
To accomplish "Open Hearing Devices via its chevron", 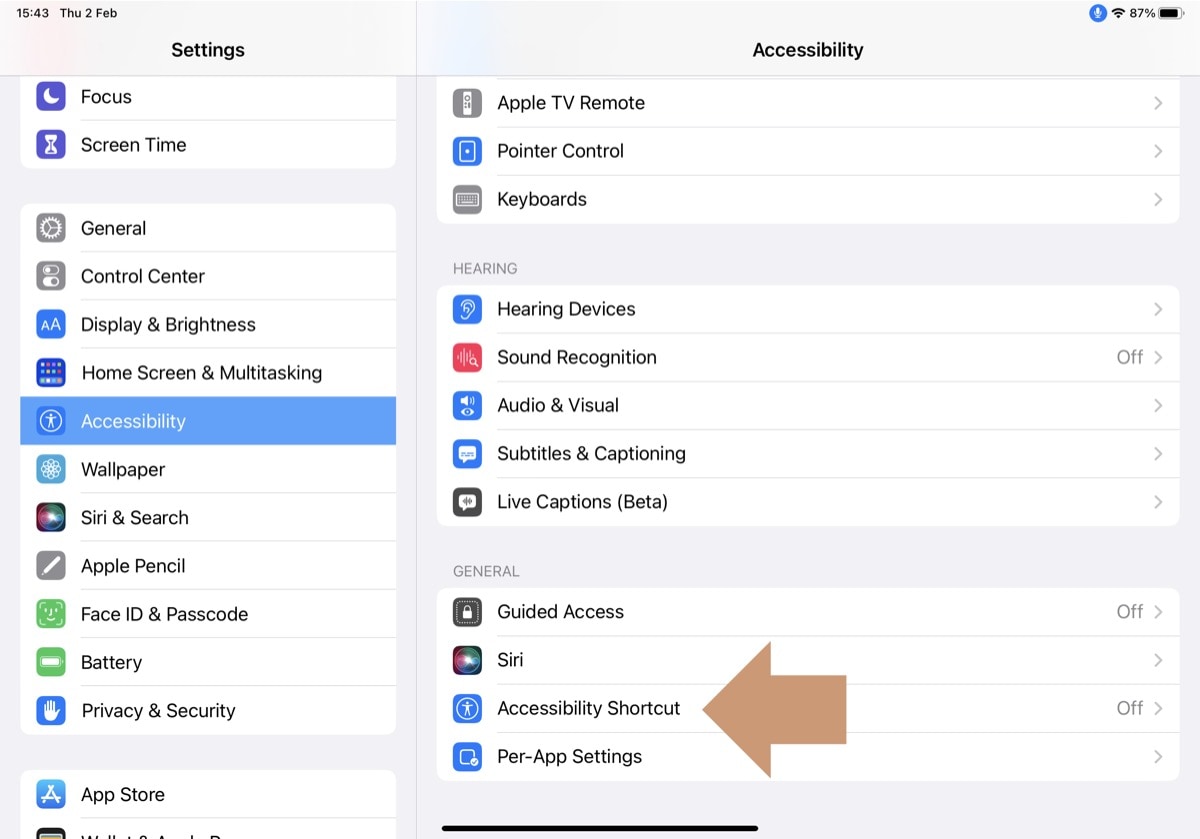I will pyautogui.click(x=1158, y=309).
